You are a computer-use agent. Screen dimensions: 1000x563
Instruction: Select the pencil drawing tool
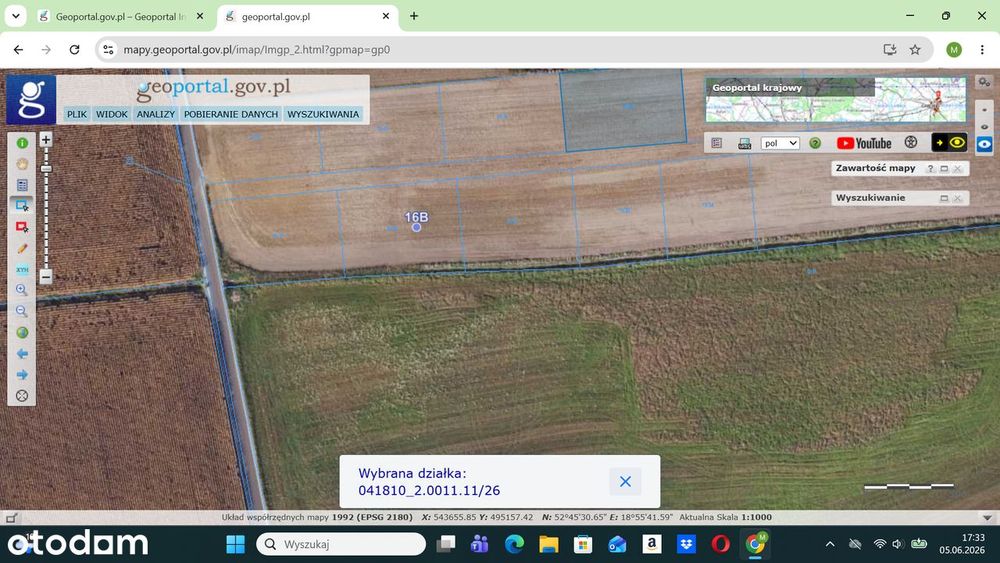pos(22,248)
